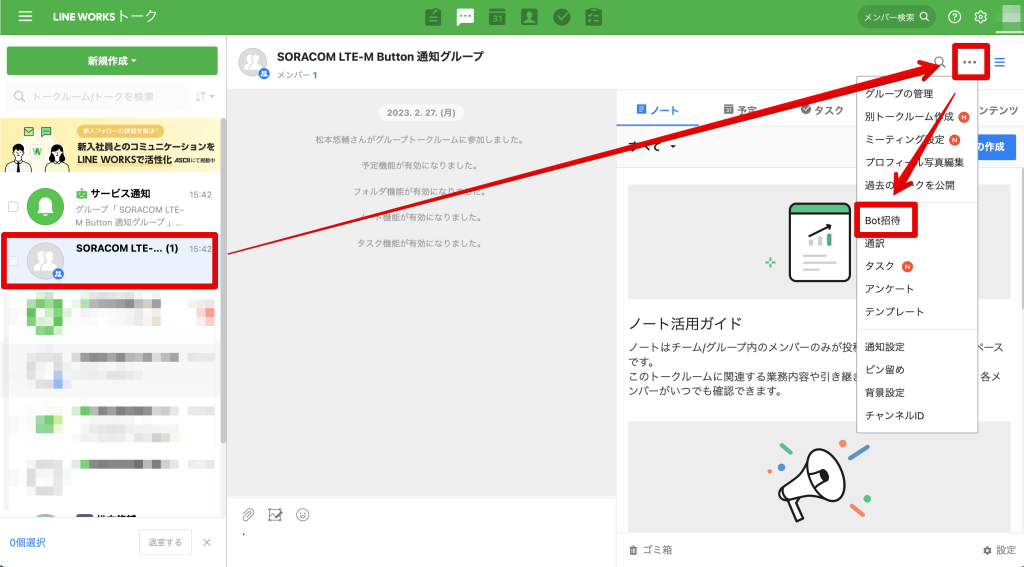This screenshot has width=1024, height=567.
Task: Open ゴミ箱 at bottom of note panel
Action: pyautogui.click(x=650, y=550)
